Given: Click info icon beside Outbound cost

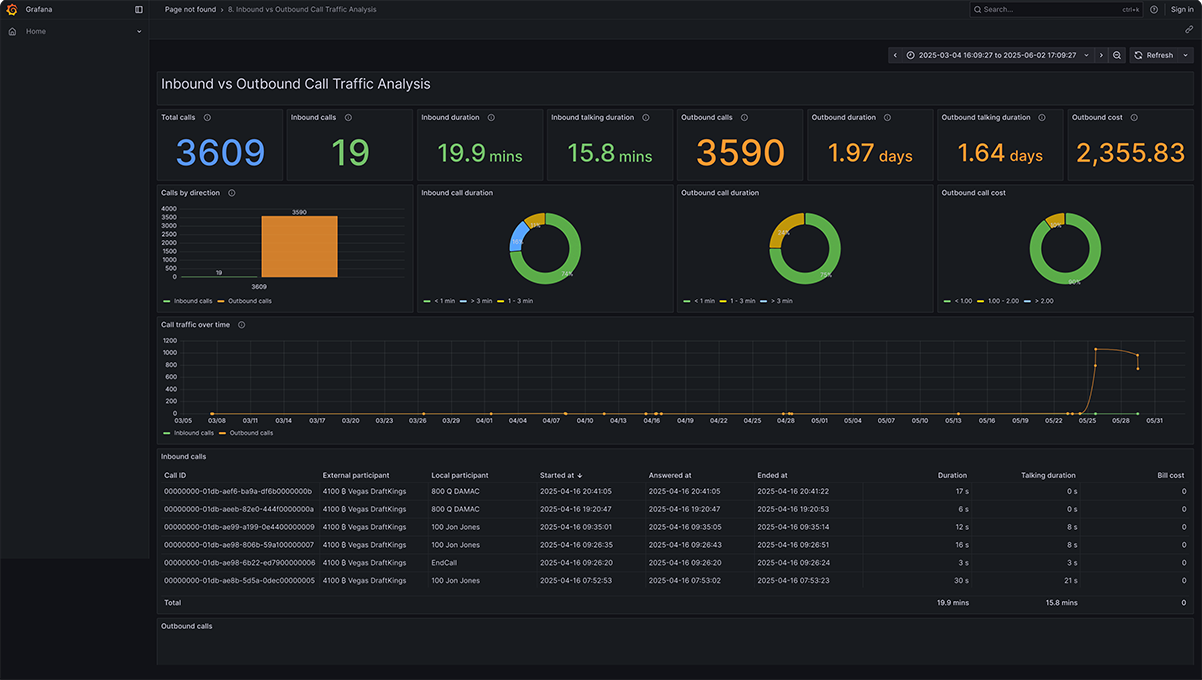Looking at the screenshot, I should [1134, 117].
